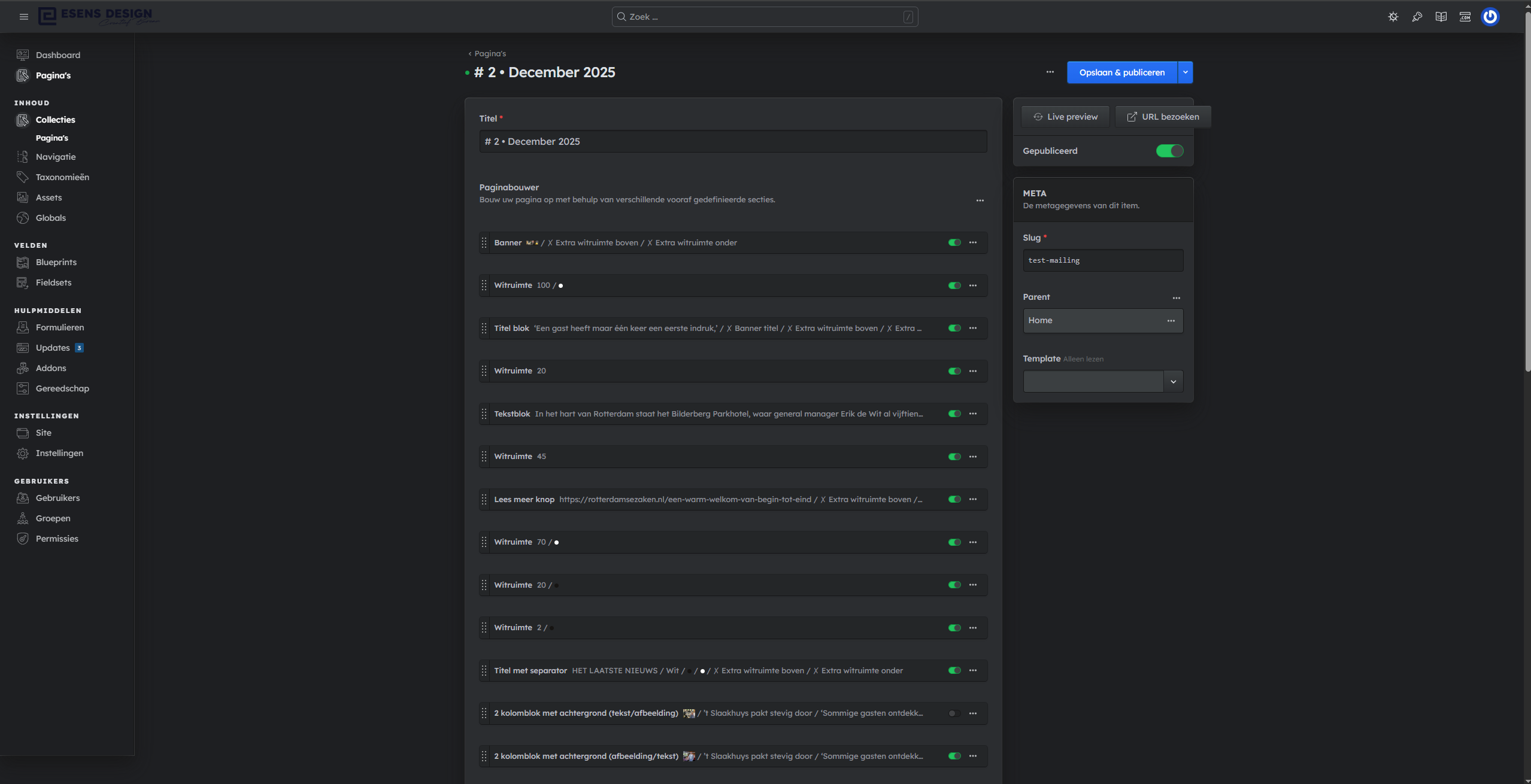Viewport: 1531px width, 784px height.
Task: Go to Assets in sidebar
Action: tap(48, 197)
